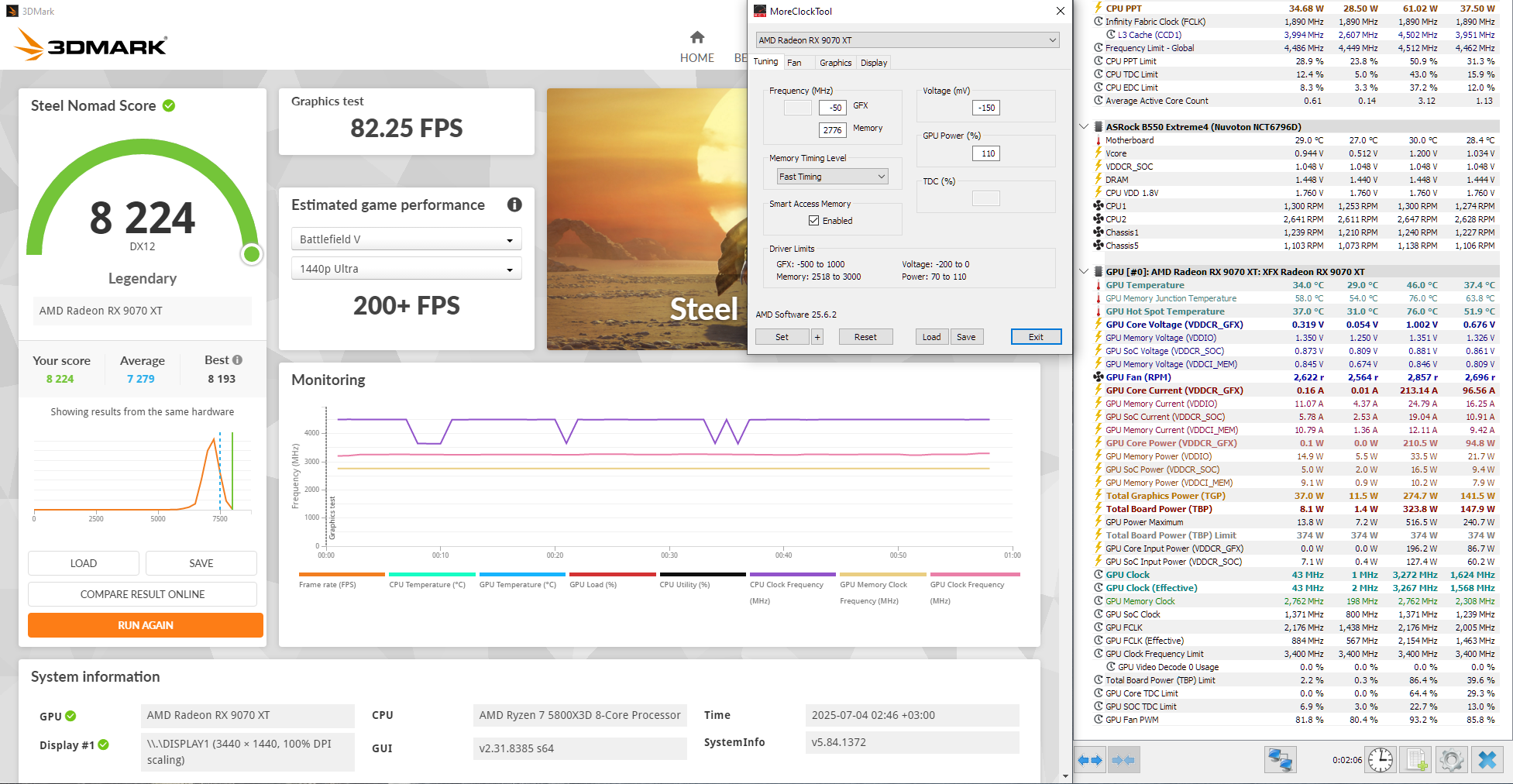1513x784 pixels.
Task: Toggle CPU Temperature (°C) series in legend
Action: [432, 581]
